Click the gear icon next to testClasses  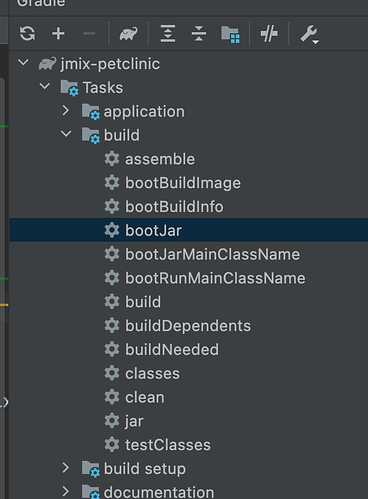tap(112, 444)
